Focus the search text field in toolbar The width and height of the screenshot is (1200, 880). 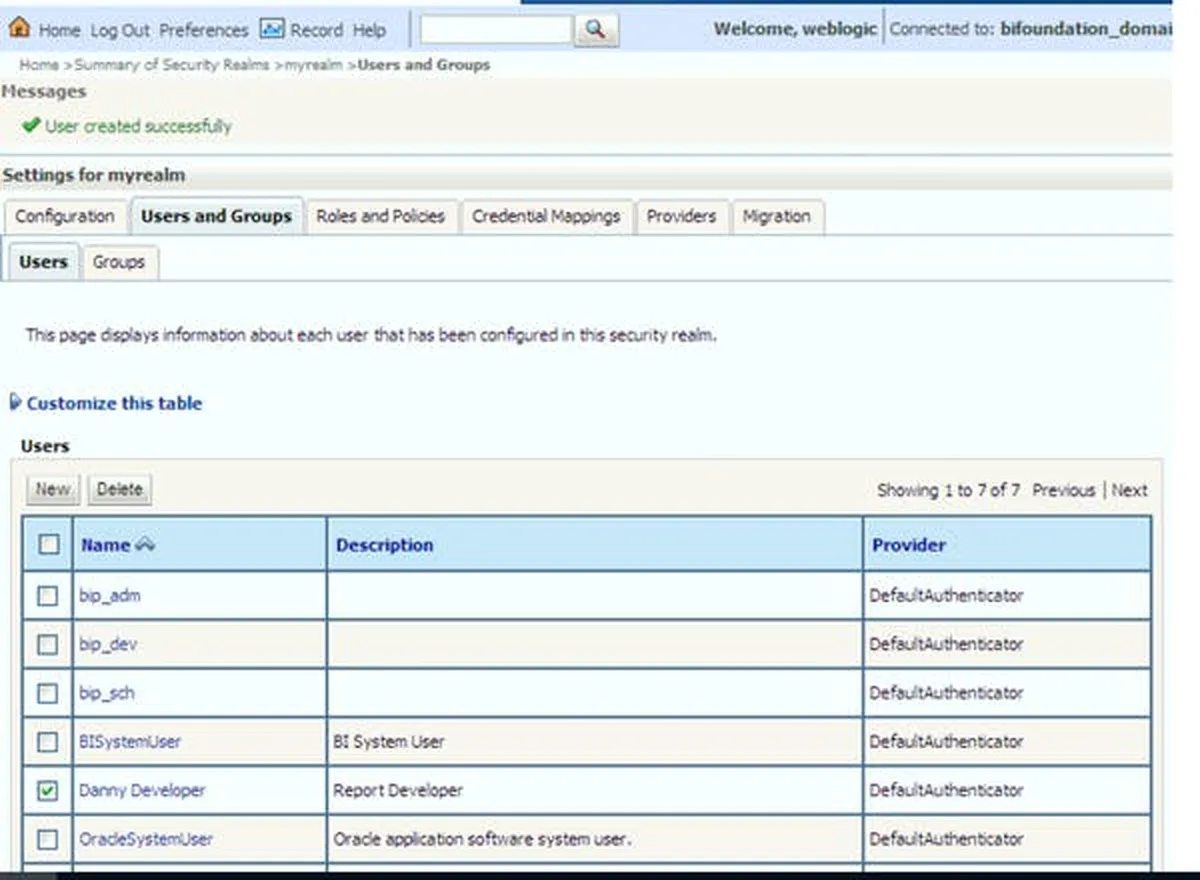(x=496, y=30)
